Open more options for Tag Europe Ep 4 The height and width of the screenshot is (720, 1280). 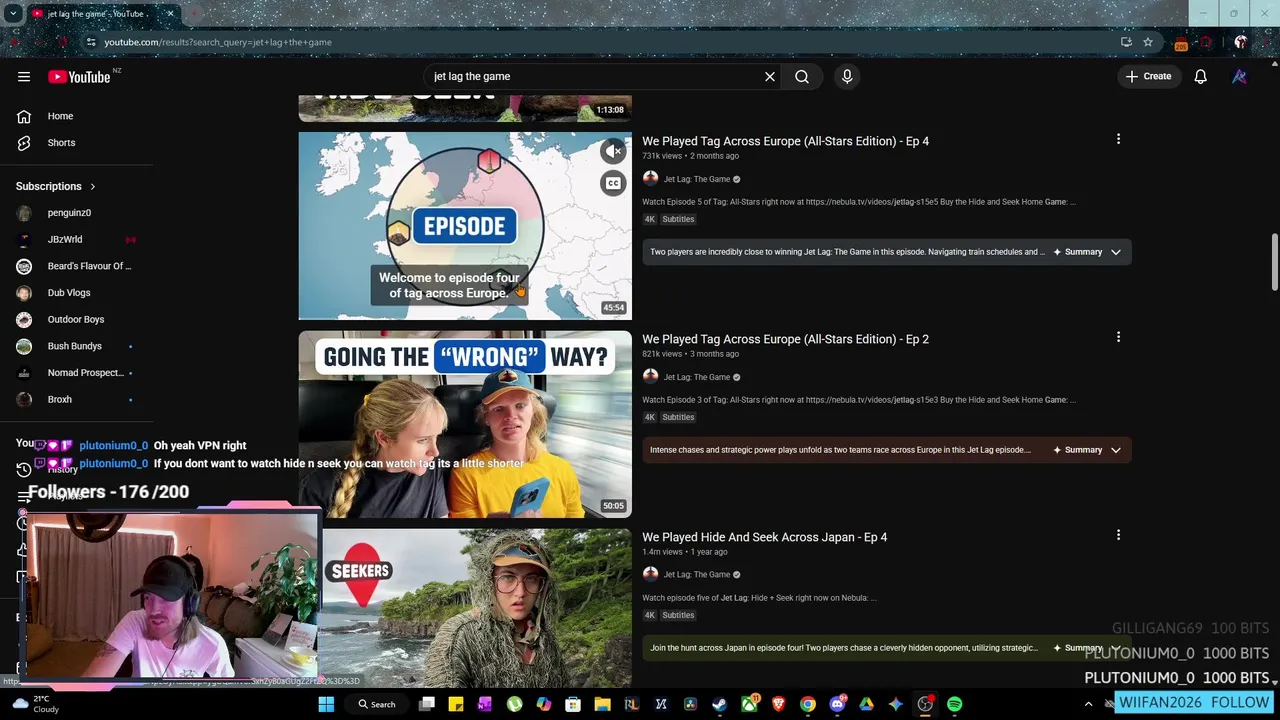tap(1118, 140)
